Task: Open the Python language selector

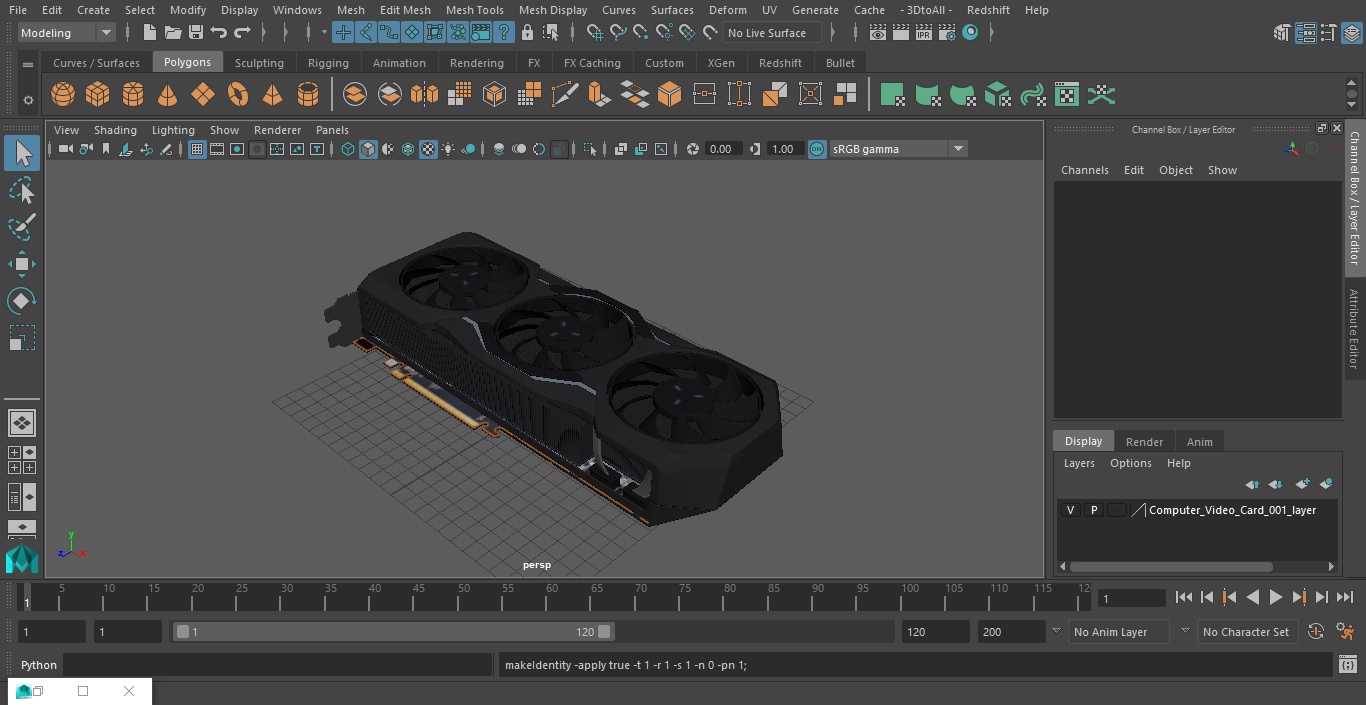Action: point(39,665)
